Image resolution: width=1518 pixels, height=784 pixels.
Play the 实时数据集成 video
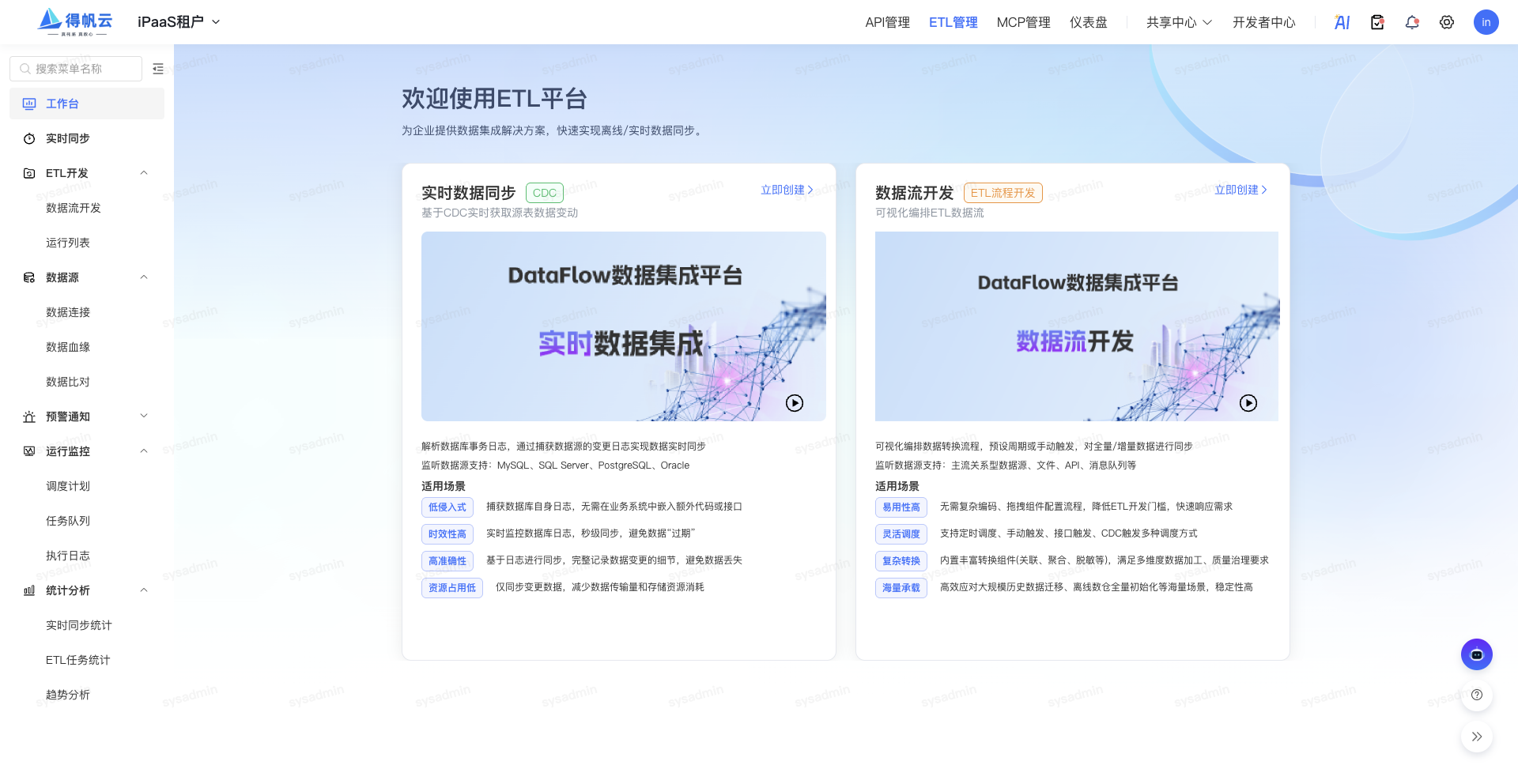click(795, 403)
